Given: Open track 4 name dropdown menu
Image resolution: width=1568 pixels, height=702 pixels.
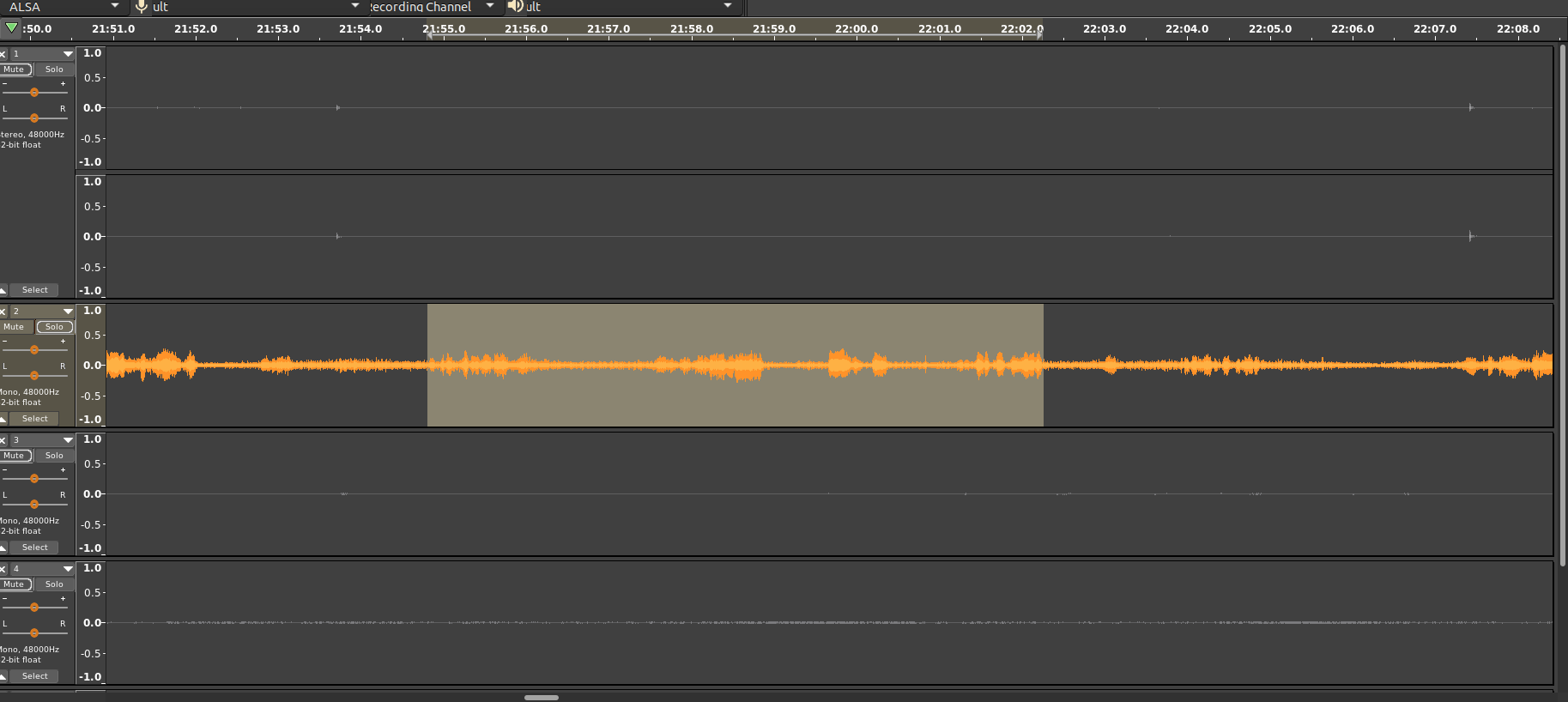Looking at the screenshot, I should 43,569.
